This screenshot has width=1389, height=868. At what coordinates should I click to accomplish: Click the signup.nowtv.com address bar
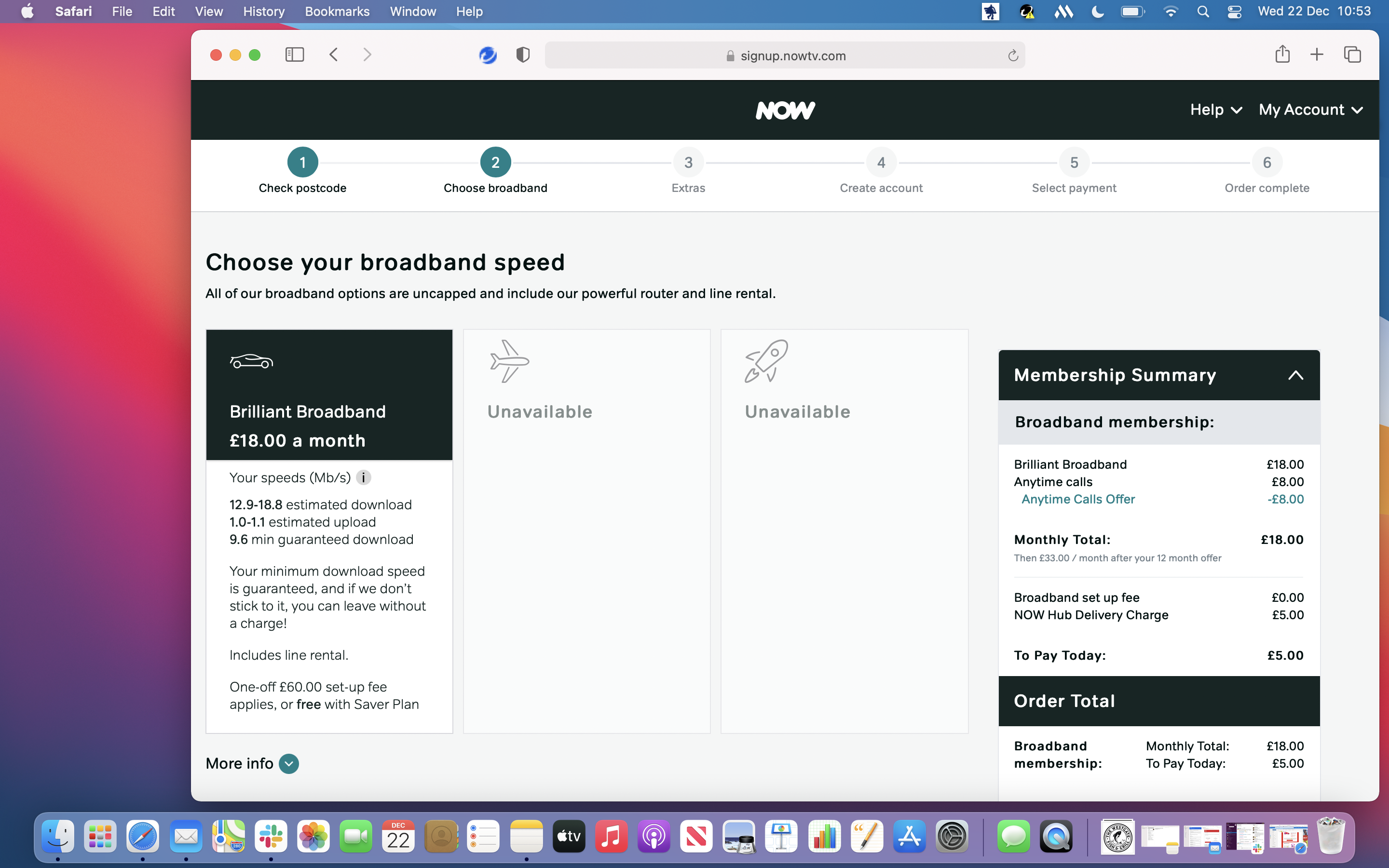pos(785,55)
